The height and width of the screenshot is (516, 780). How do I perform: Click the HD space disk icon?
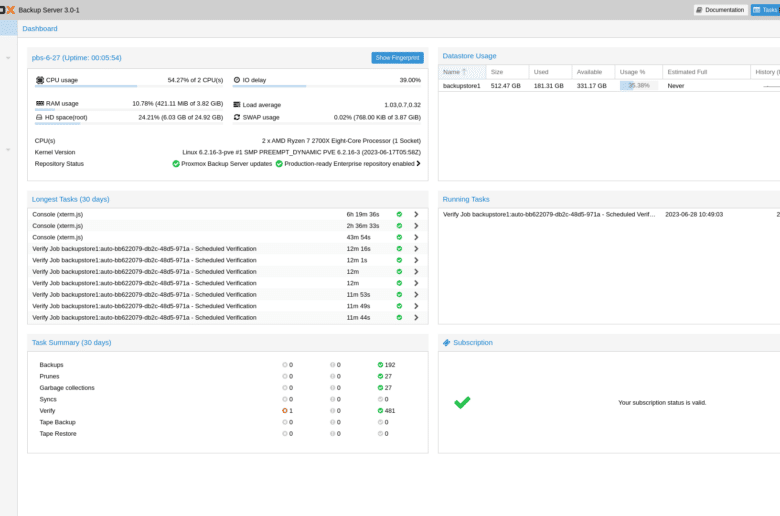[x=39, y=117]
